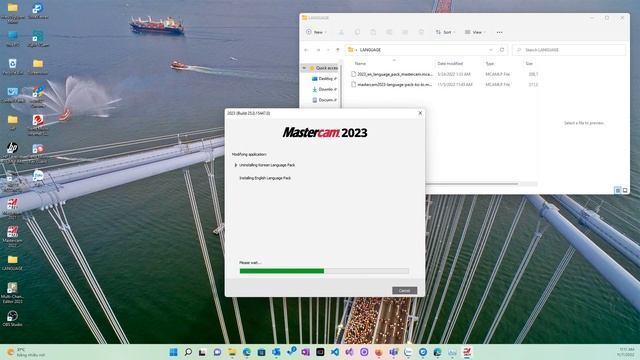Sort by the Date modified column header
This screenshot has width=640, height=360.
pos(450,64)
